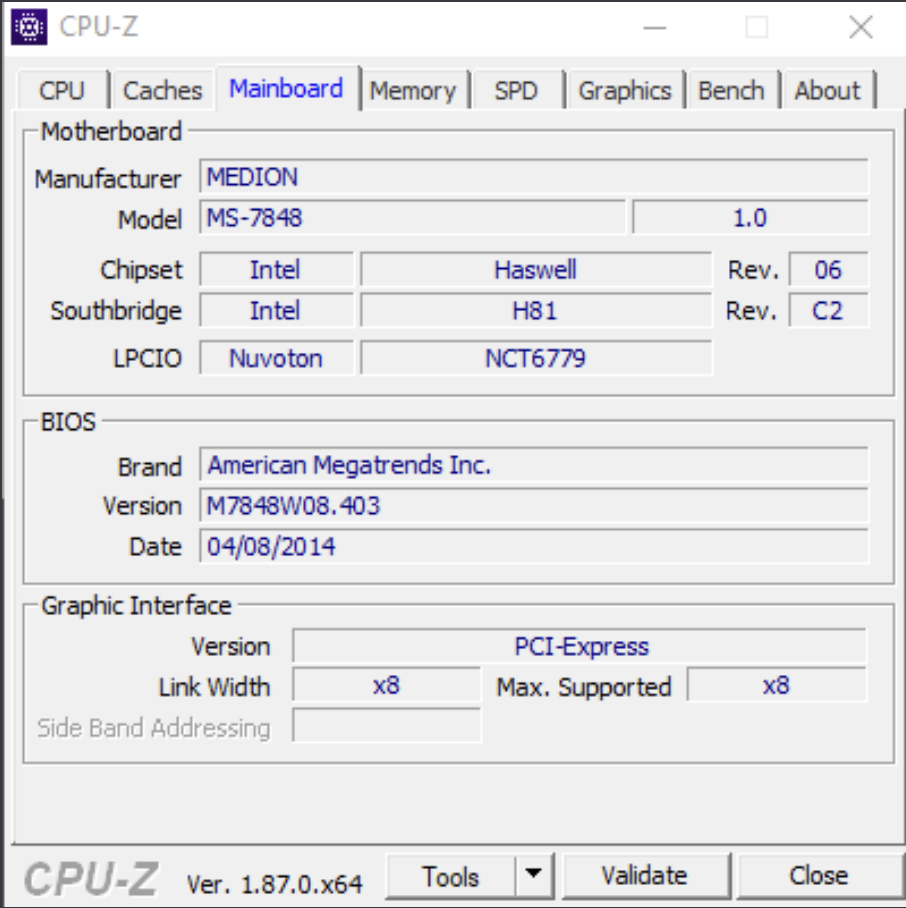
Task: Click the Link Width x8 value
Action: click(386, 684)
